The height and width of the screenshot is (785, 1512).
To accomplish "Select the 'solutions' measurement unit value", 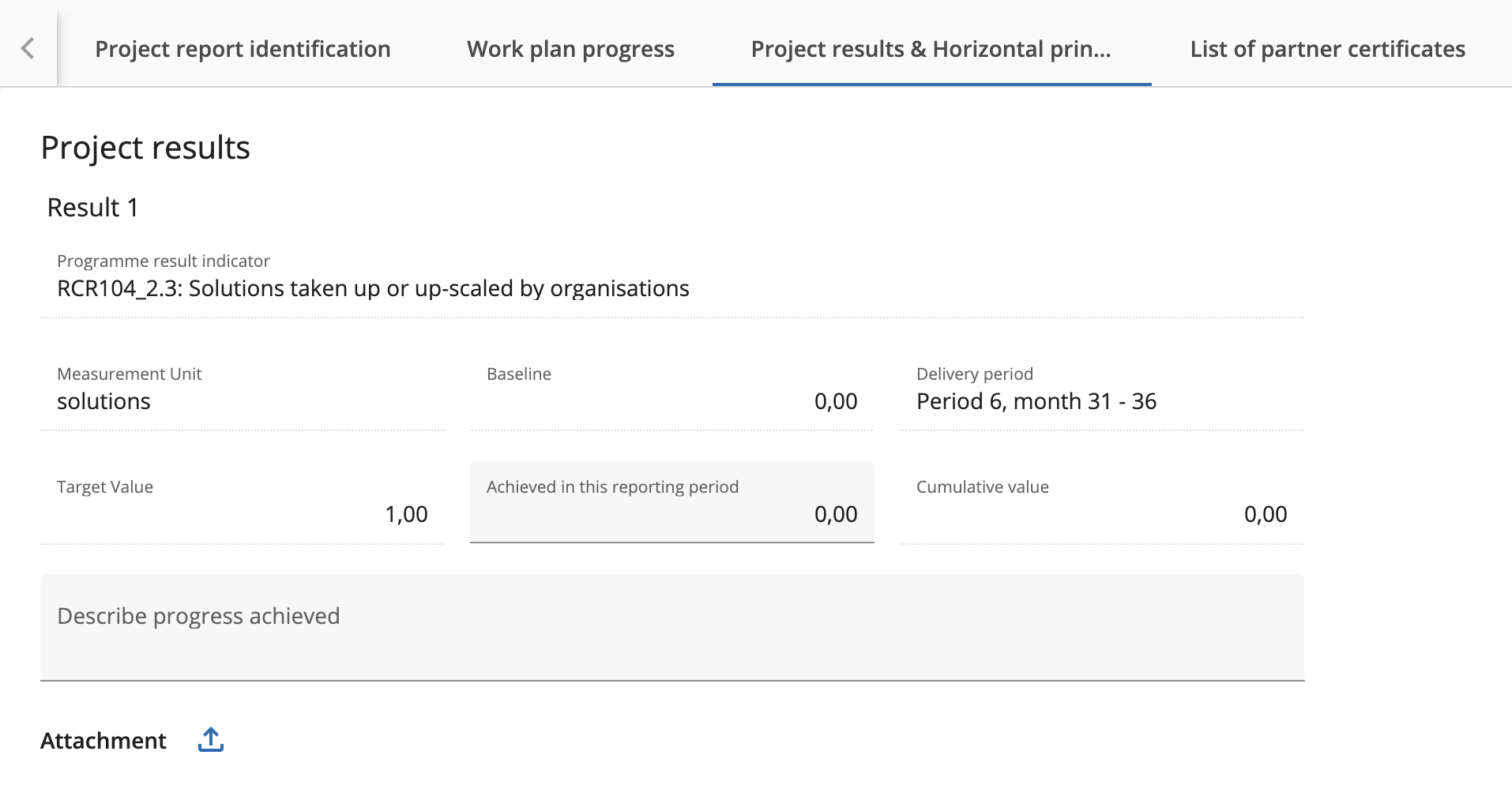I will (x=103, y=401).
